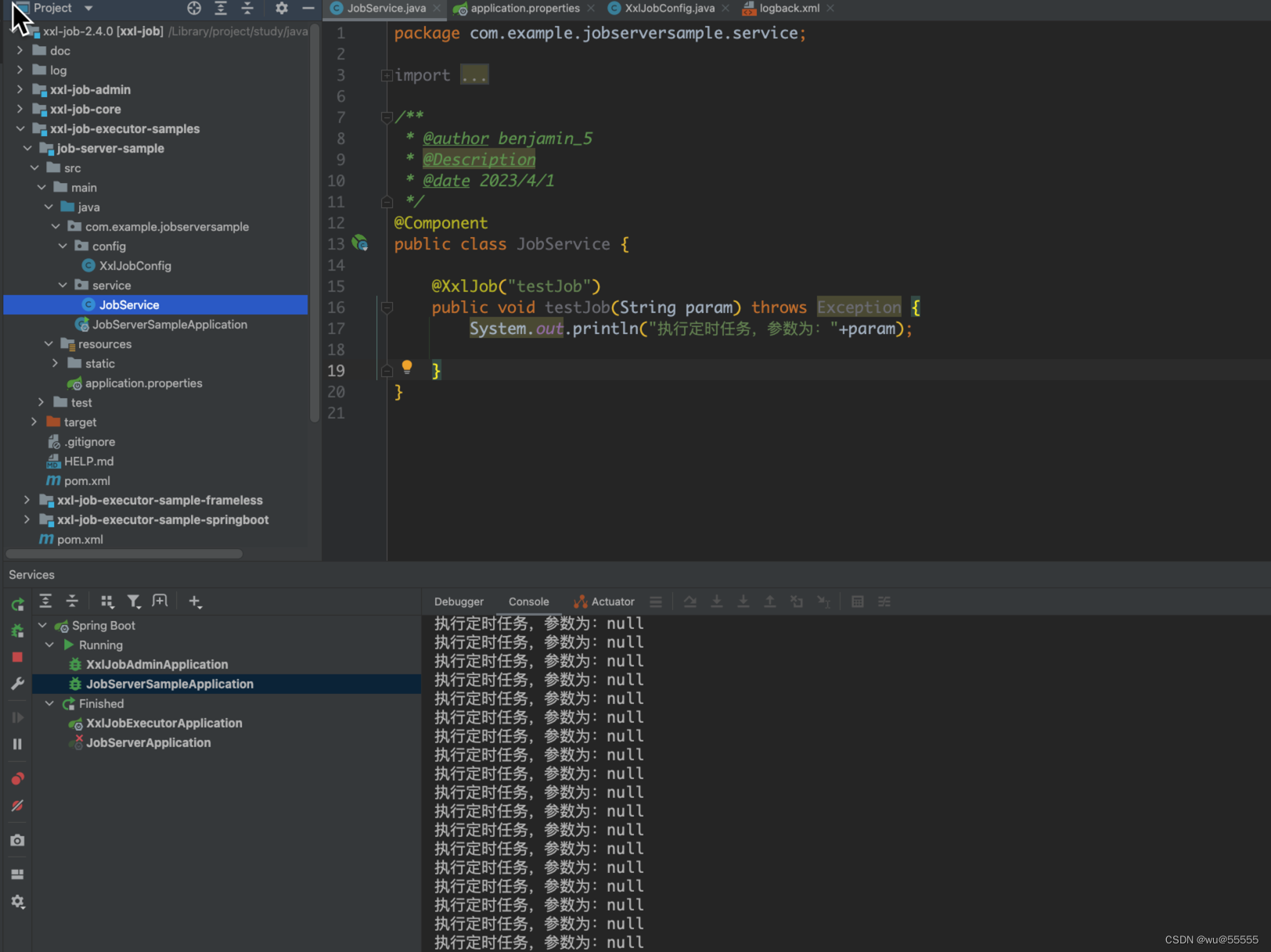Click Group By icon in Services toolbar
1271x952 pixels.
107,601
